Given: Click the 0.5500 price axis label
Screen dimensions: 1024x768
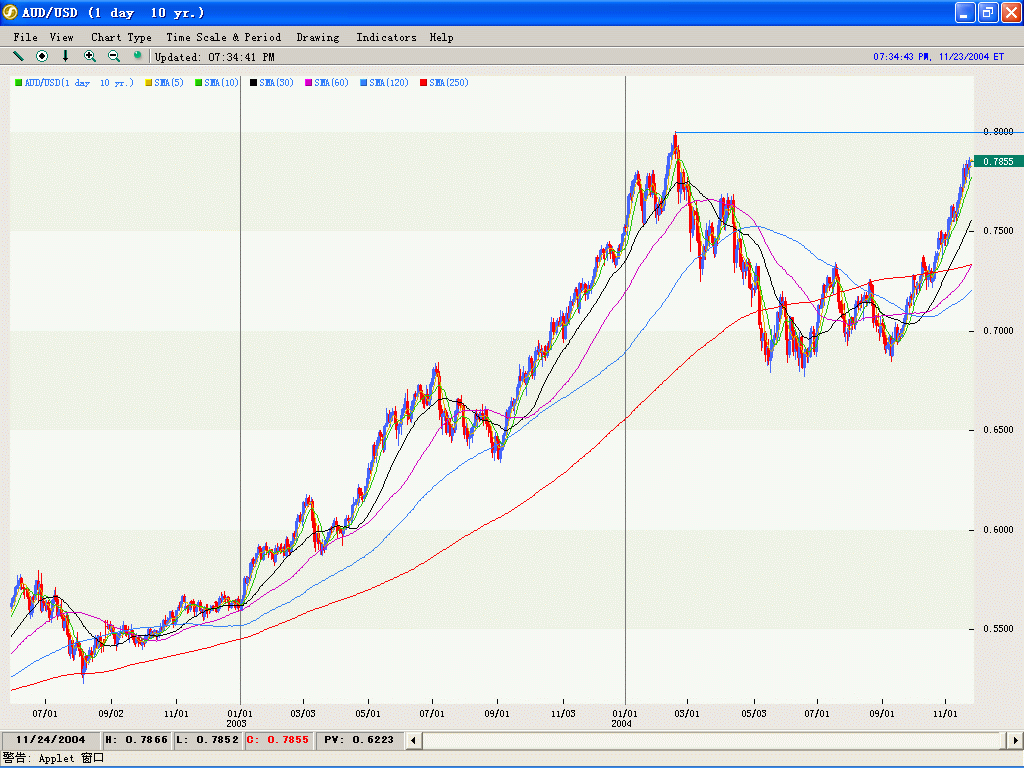Looking at the screenshot, I should [998, 629].
